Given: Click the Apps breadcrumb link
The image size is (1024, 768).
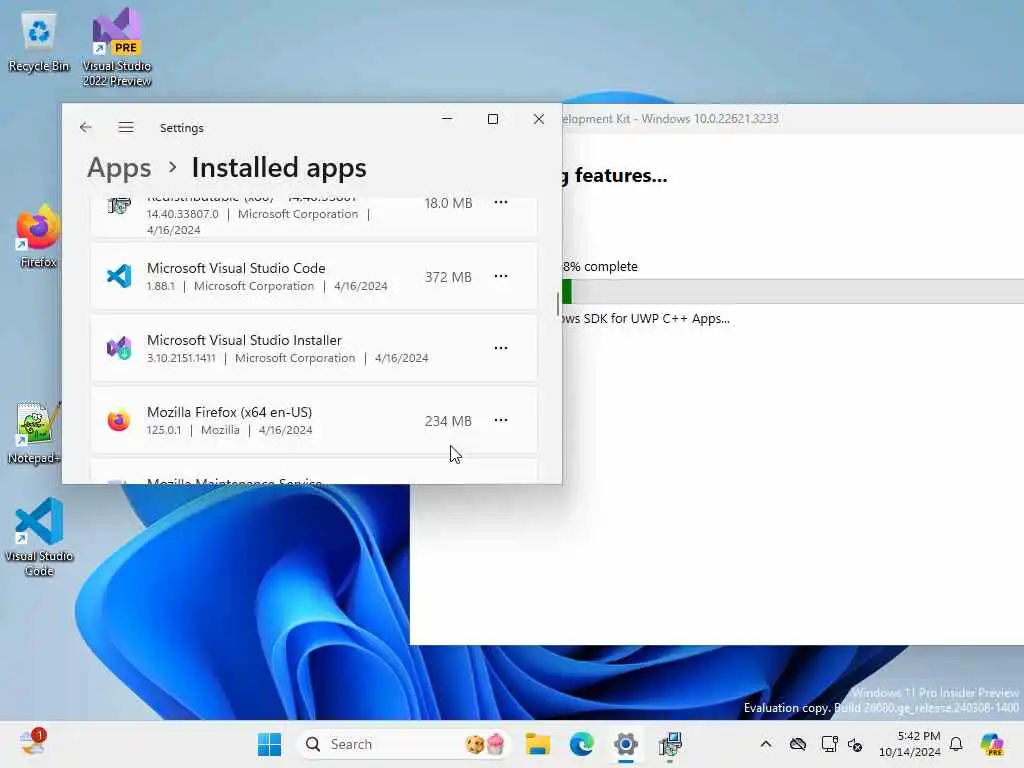Looking at the screenshot, I should (119, 168).
